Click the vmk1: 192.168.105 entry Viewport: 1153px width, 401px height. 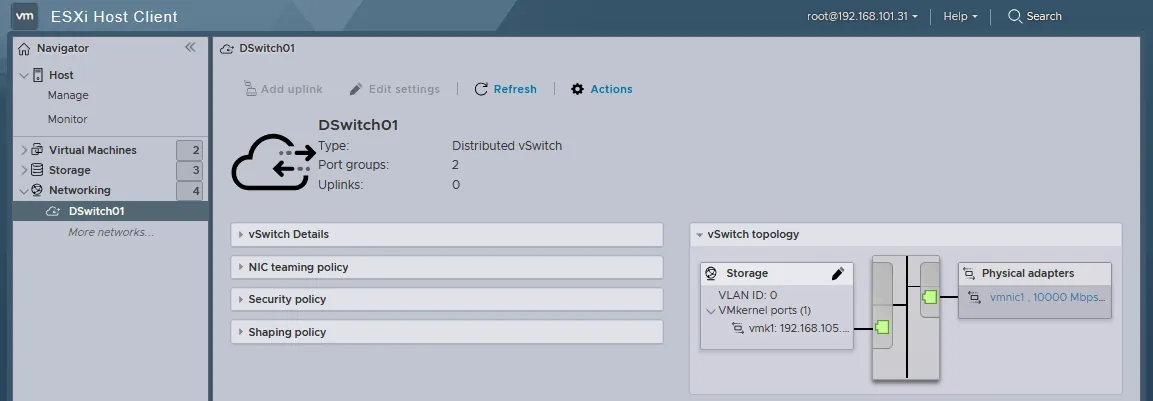pos(799,328)
